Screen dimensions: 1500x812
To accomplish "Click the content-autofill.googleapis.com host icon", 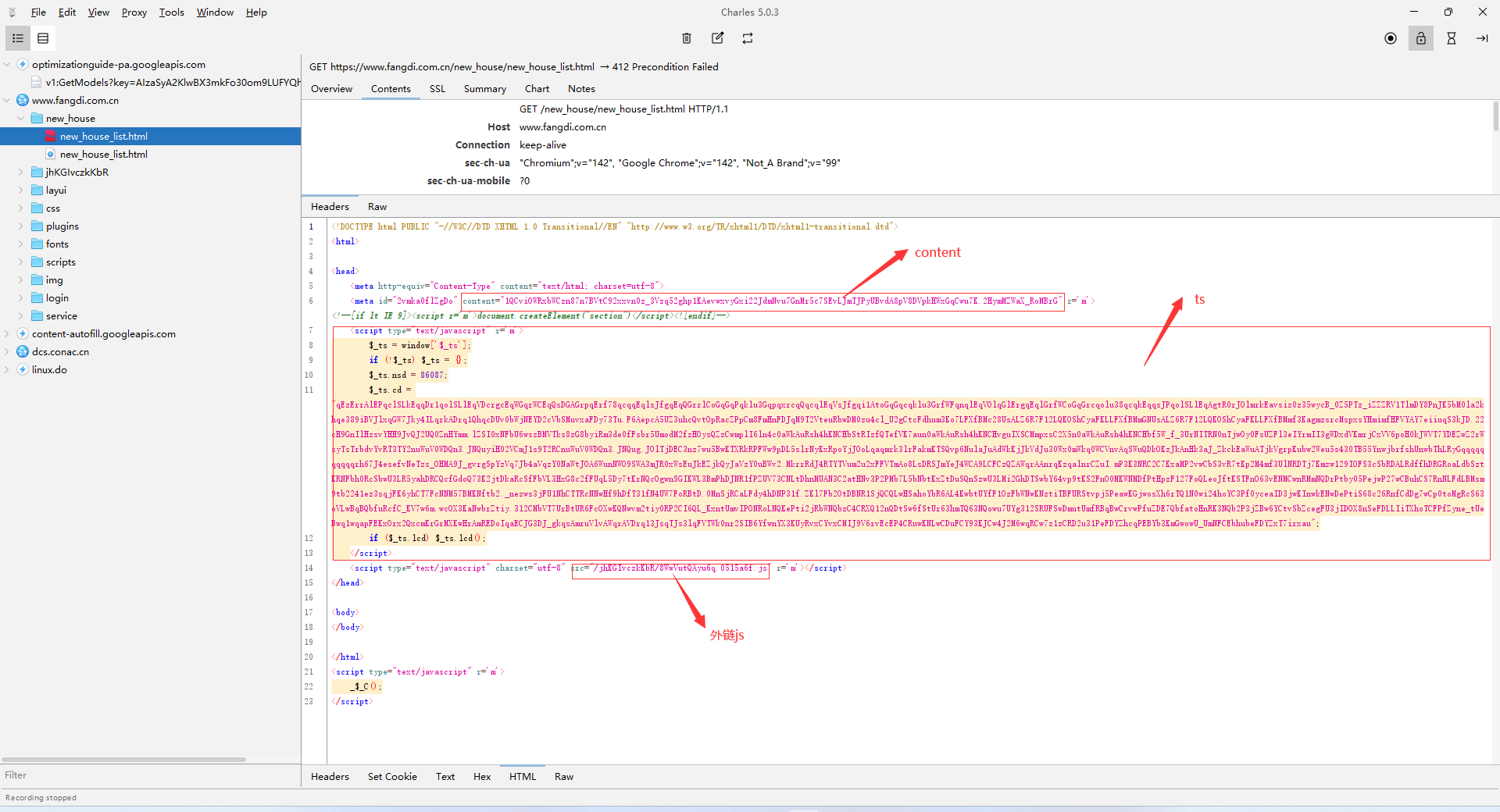I will [23, 333].
